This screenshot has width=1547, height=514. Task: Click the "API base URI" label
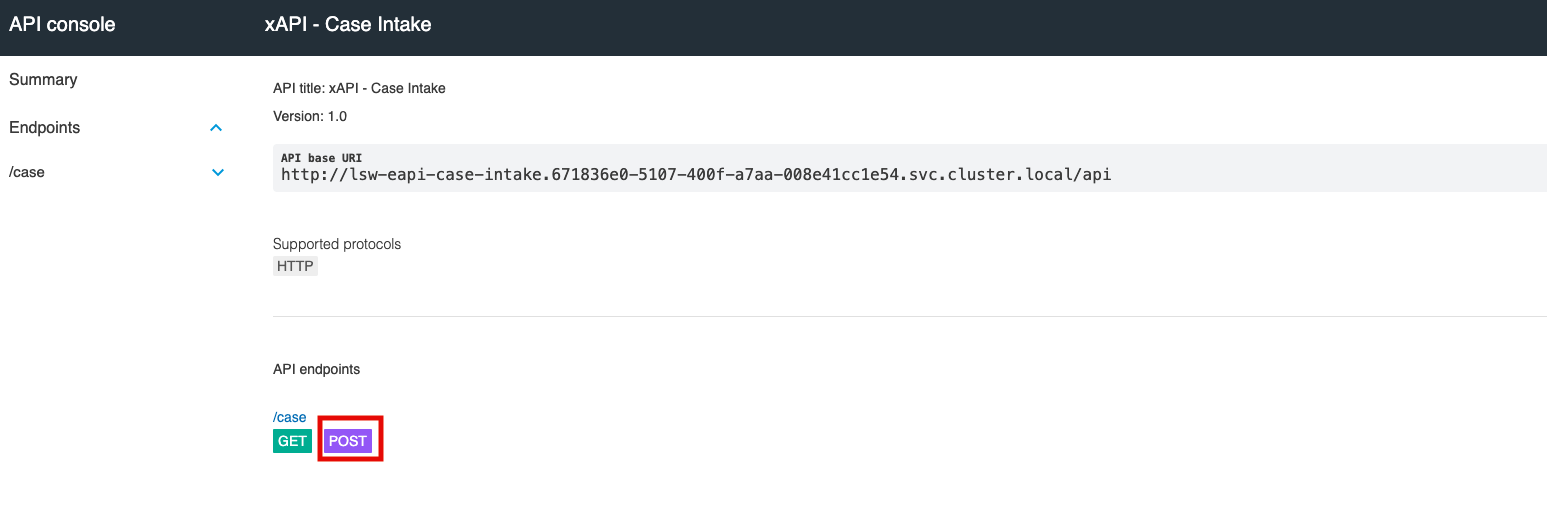point(321,158)
